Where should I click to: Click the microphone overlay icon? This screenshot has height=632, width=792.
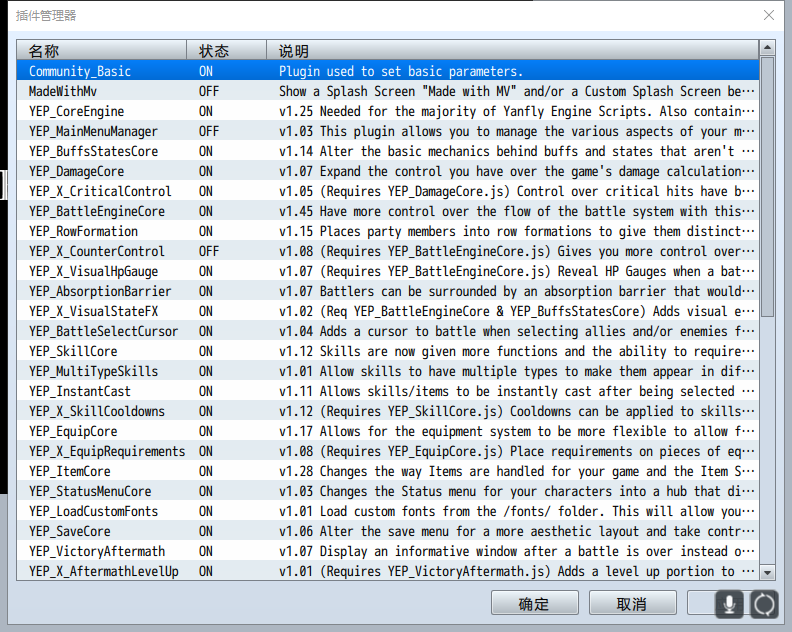click(729, 604)
